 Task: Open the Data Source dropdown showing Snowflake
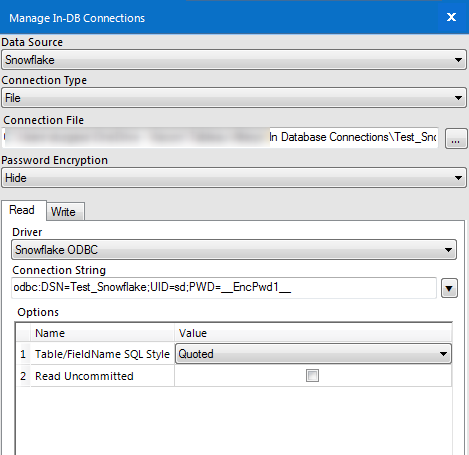pos(234,60)
